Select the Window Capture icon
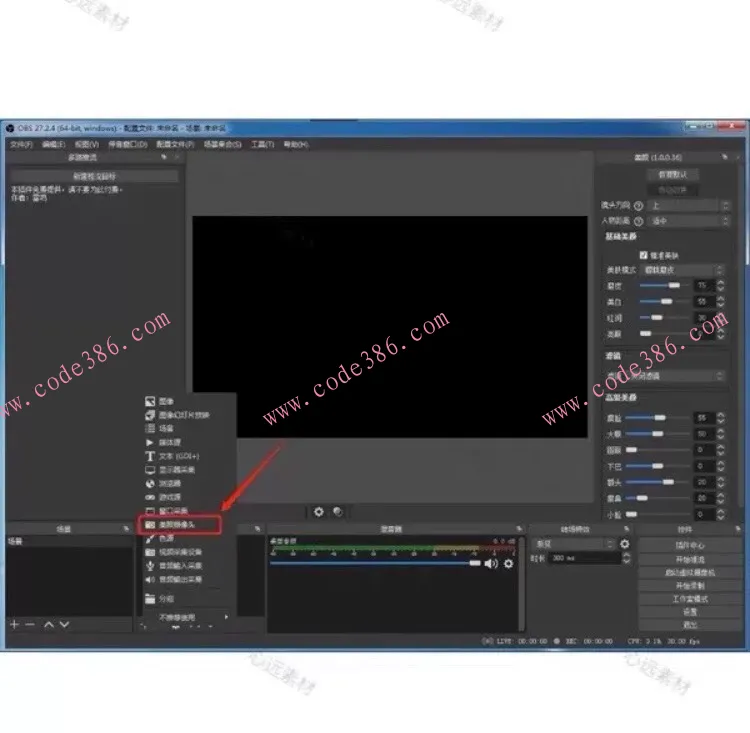Image resolution: width=750 pixels, height=733 pixels. coord(150,511)
